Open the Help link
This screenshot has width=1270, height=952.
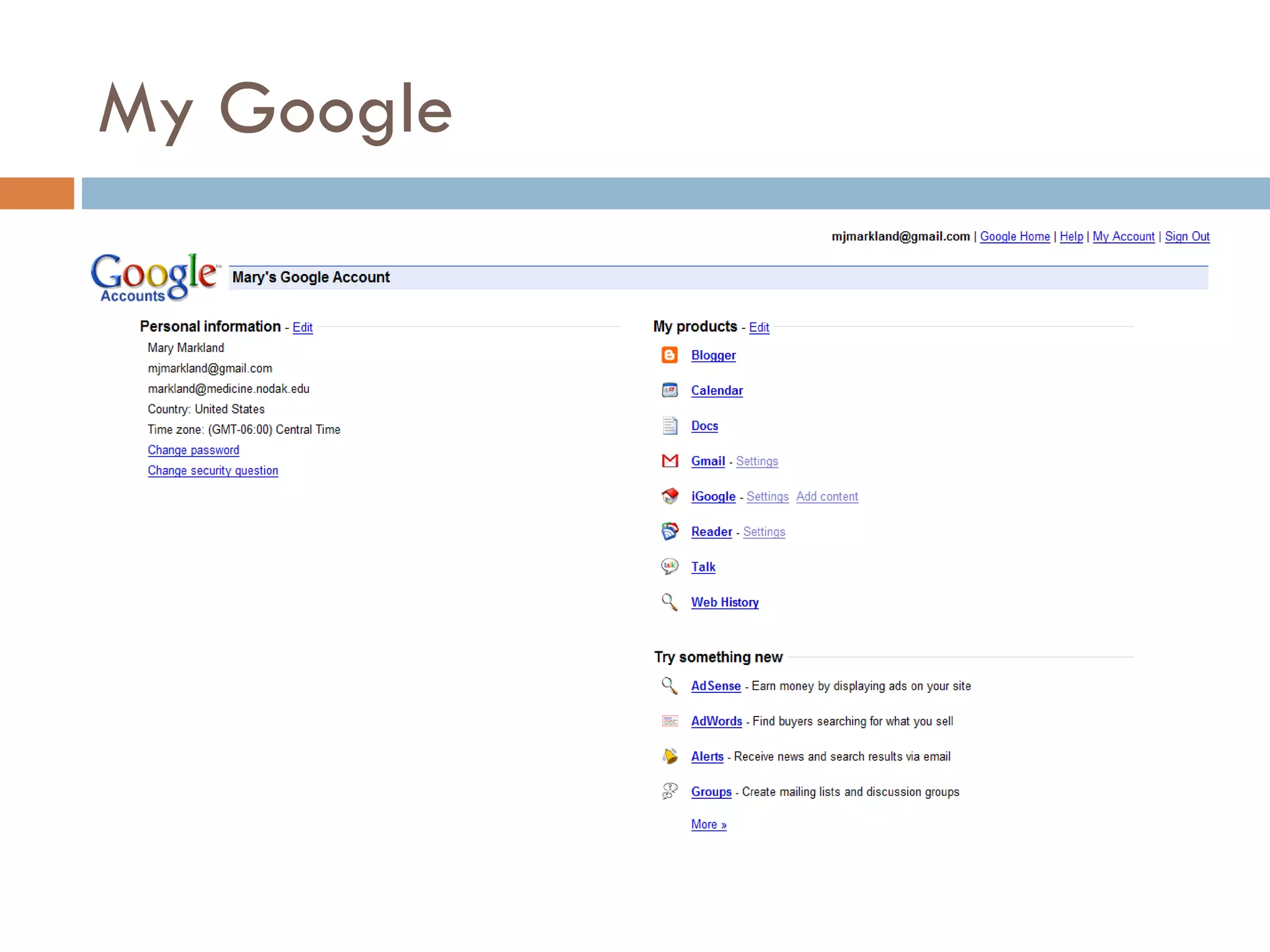coord(1071,236)
